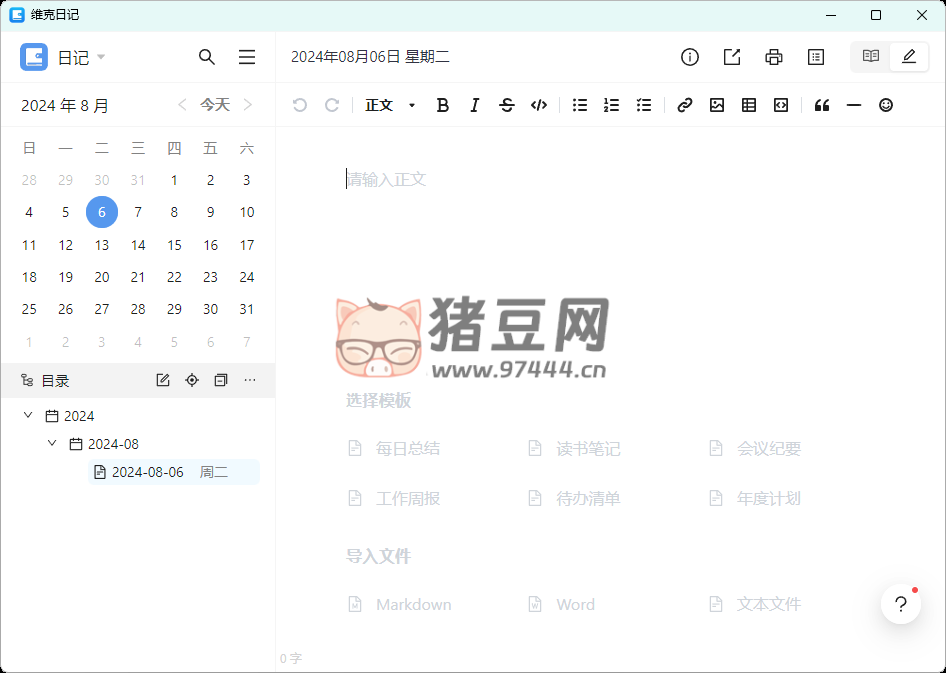Insert a checklist task list
946x673 pixels.
point(644,106)
